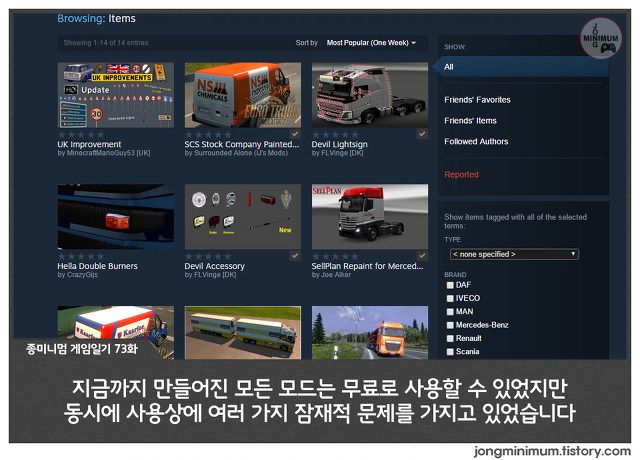Check the Renault brand checkbox
640x460 pixels.
tap(450, 338)
